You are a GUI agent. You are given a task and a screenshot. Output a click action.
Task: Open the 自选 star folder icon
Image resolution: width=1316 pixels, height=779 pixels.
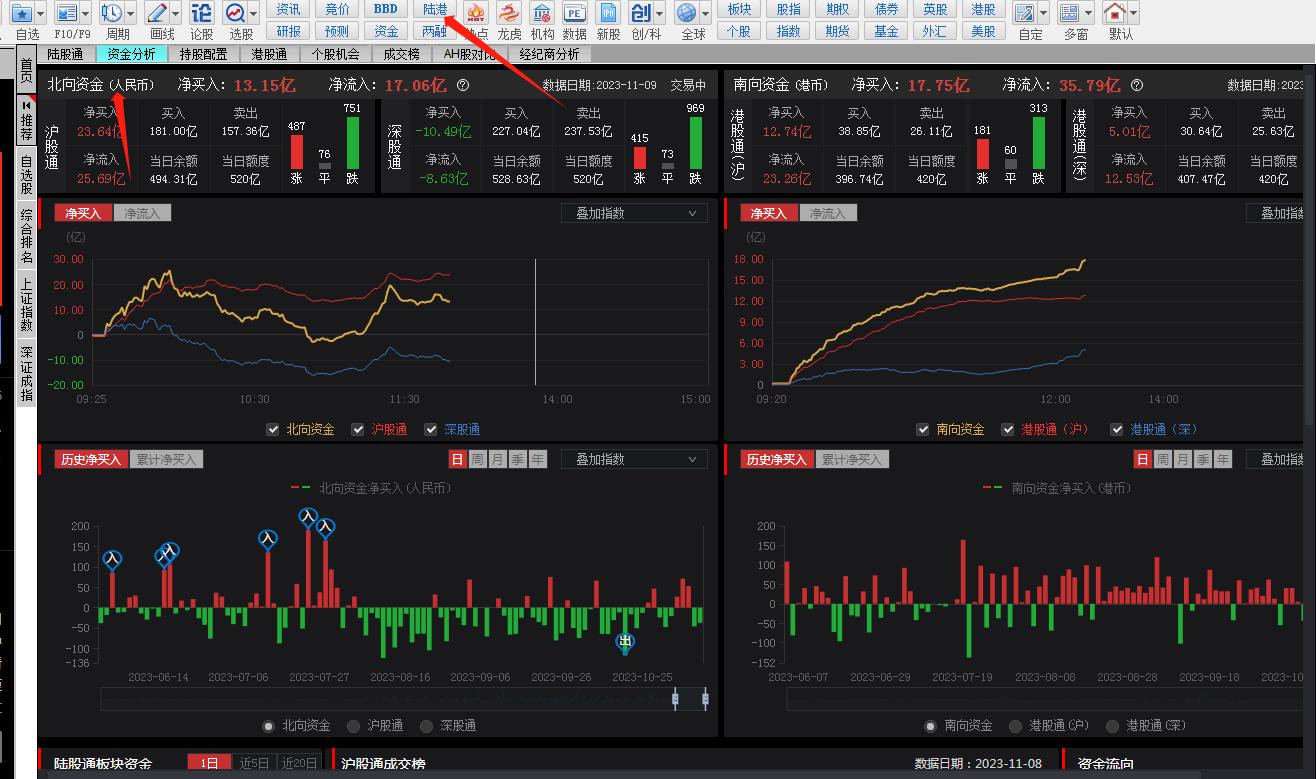(x=20, y=13)
